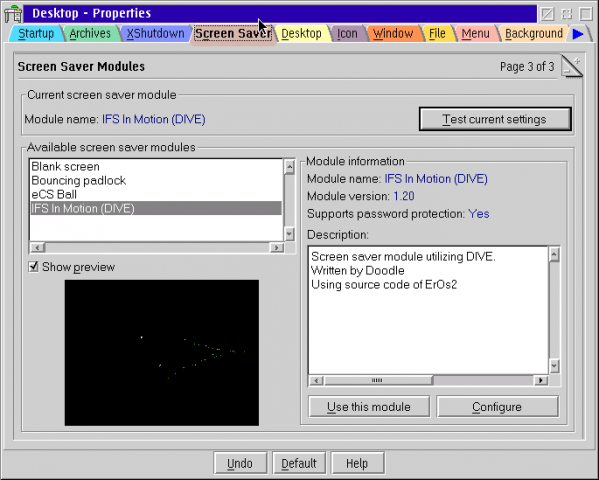The height and width of the screenshot is (480, 599).
Task: Click module list scroll down arrow
Action: [x=290, y=233]
